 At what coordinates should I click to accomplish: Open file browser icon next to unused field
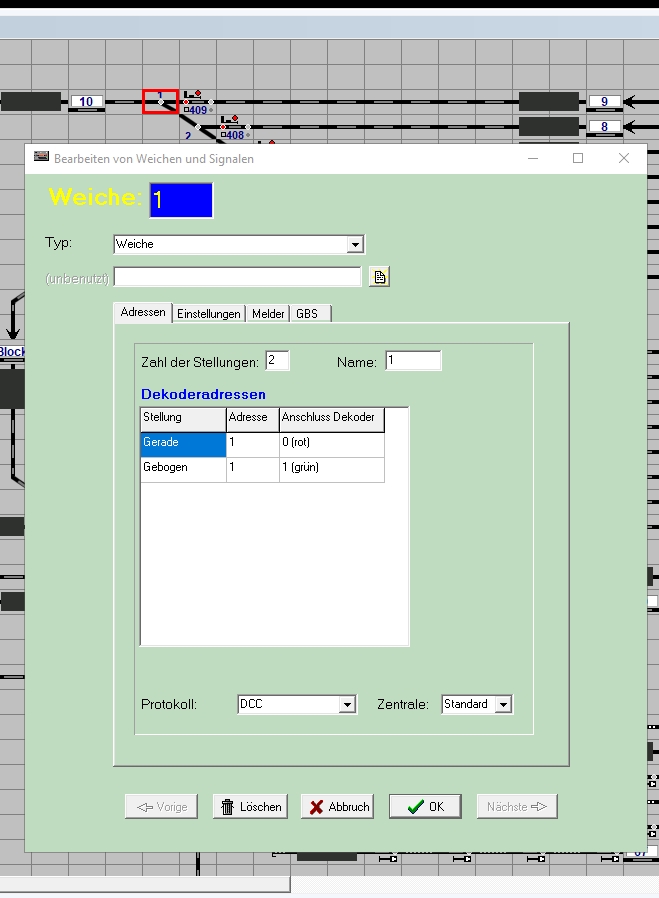tap(379, 277)
